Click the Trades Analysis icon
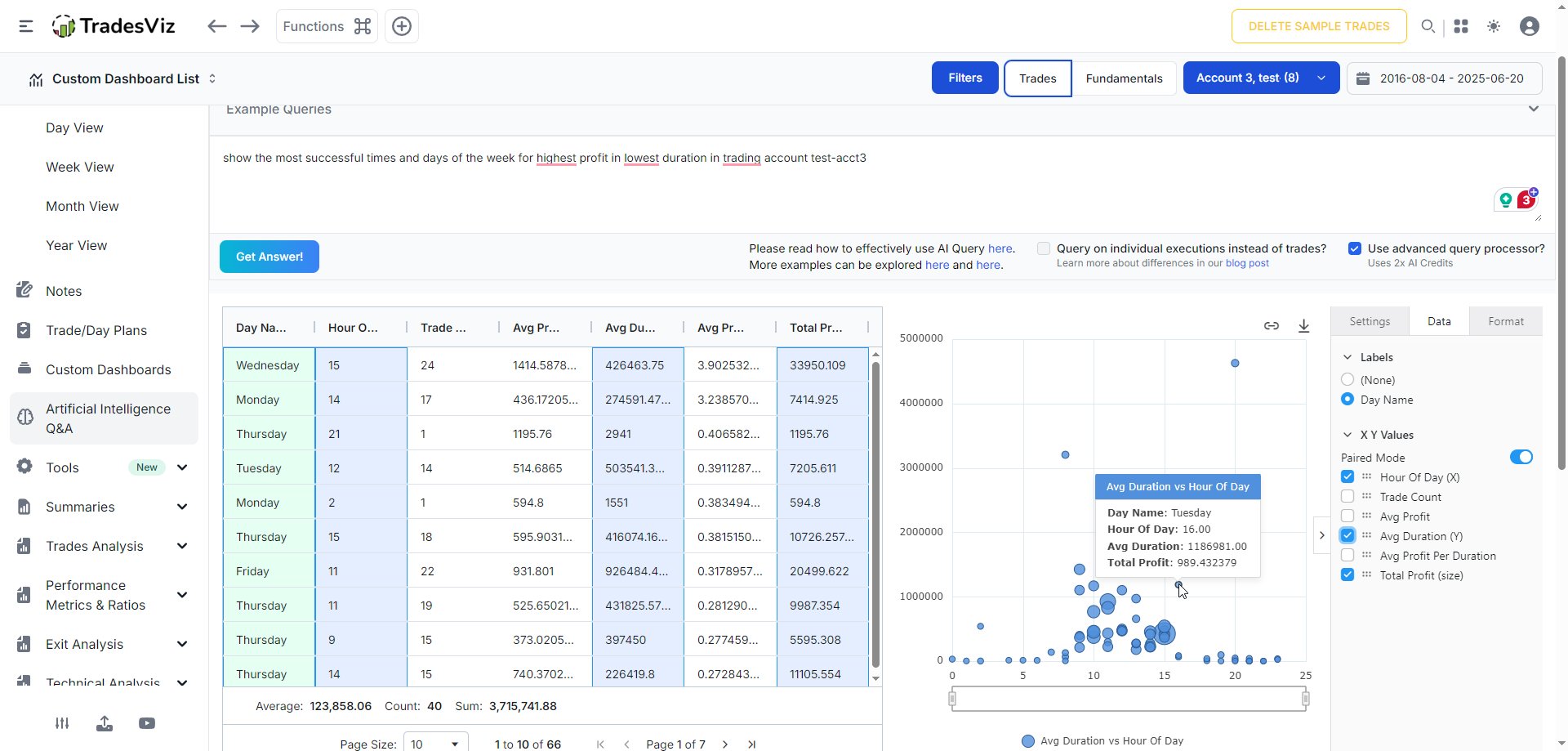 [x=24, y=546]
